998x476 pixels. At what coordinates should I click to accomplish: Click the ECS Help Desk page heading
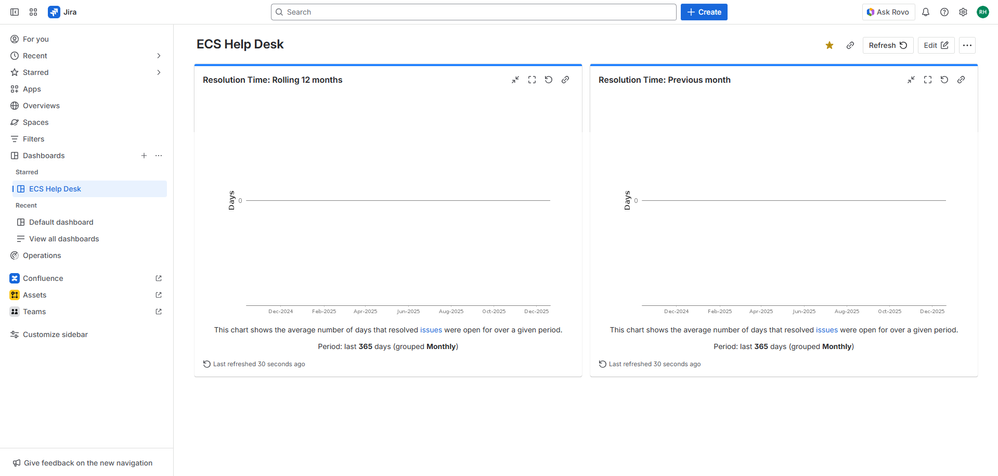click(x=240, y=45)
